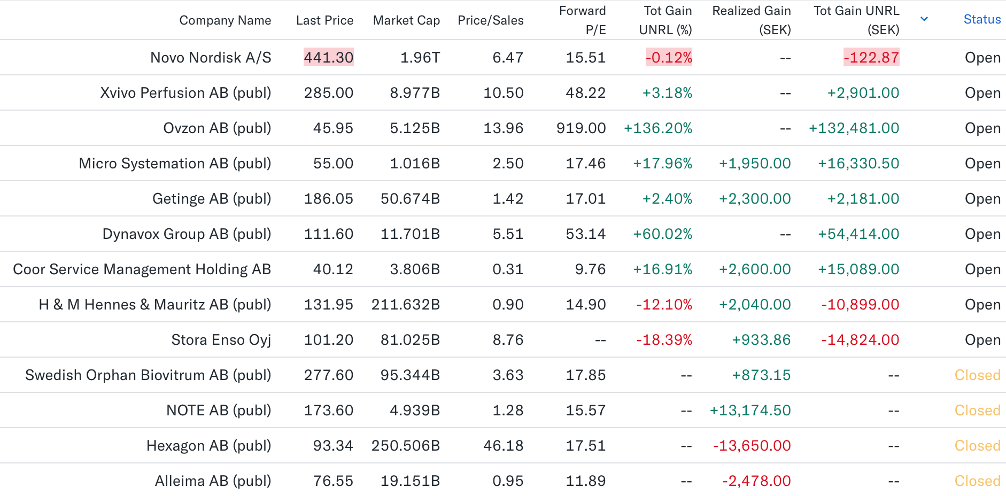Screen dimensions: 1006x496
Task: Click highlighted last price 441.30
Action: [328, 57]
